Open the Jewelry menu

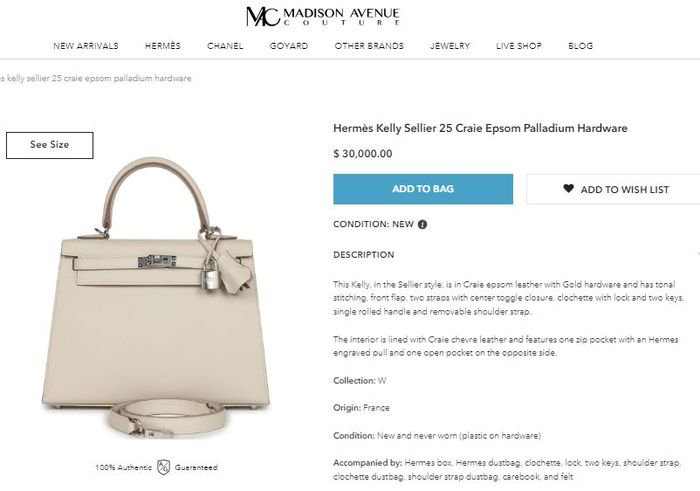click(450, 46)
